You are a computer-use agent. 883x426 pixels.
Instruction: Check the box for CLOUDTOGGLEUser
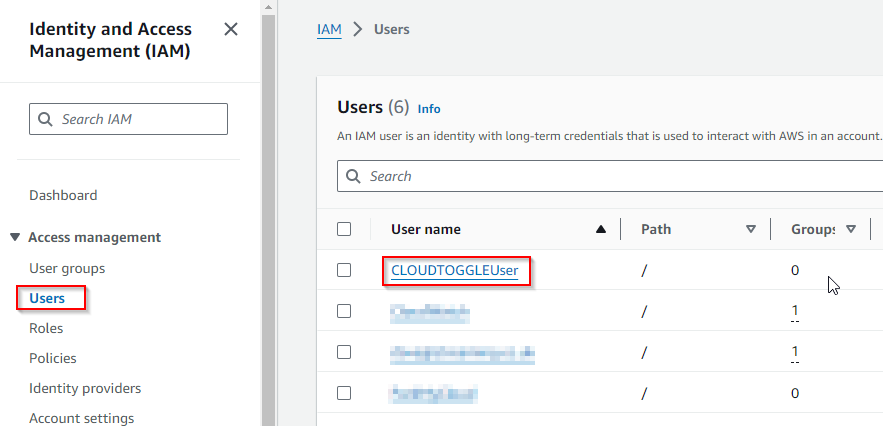click(x=344, y=270)
